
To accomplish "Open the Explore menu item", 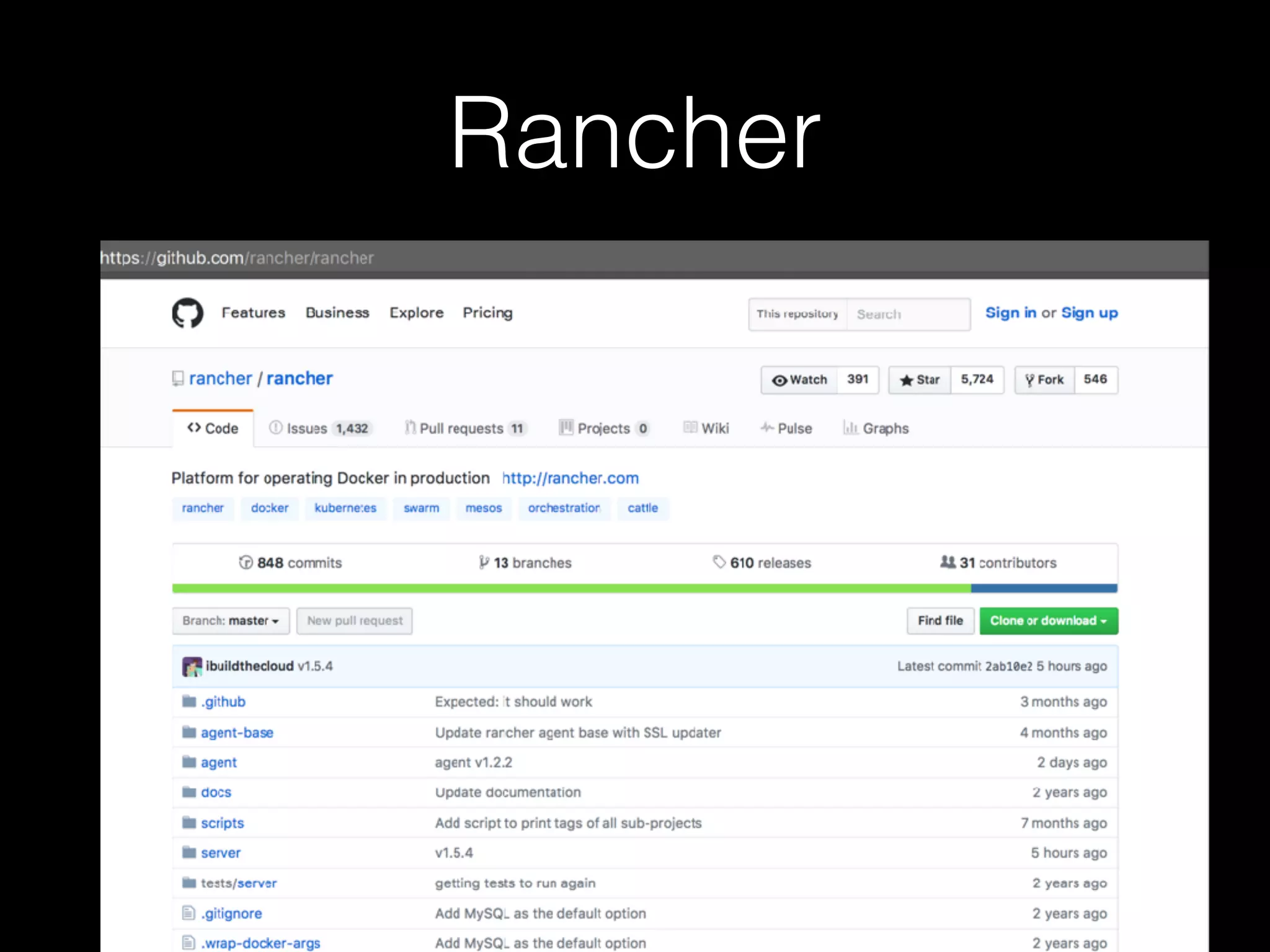I will (416, 312).
